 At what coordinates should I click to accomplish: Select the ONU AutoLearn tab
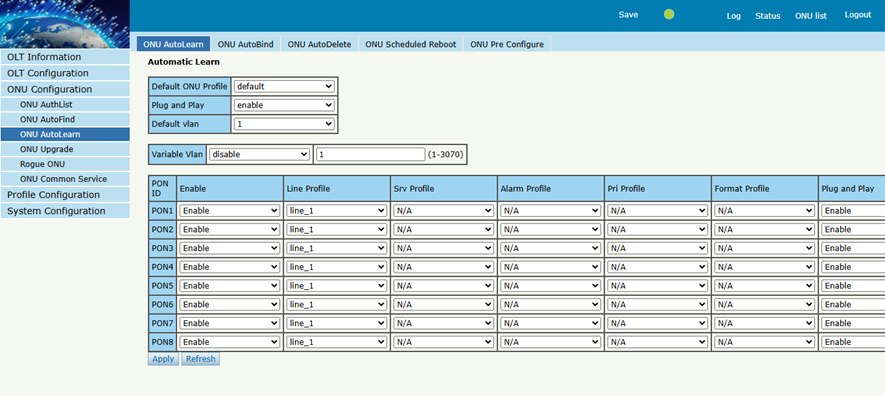173,44
